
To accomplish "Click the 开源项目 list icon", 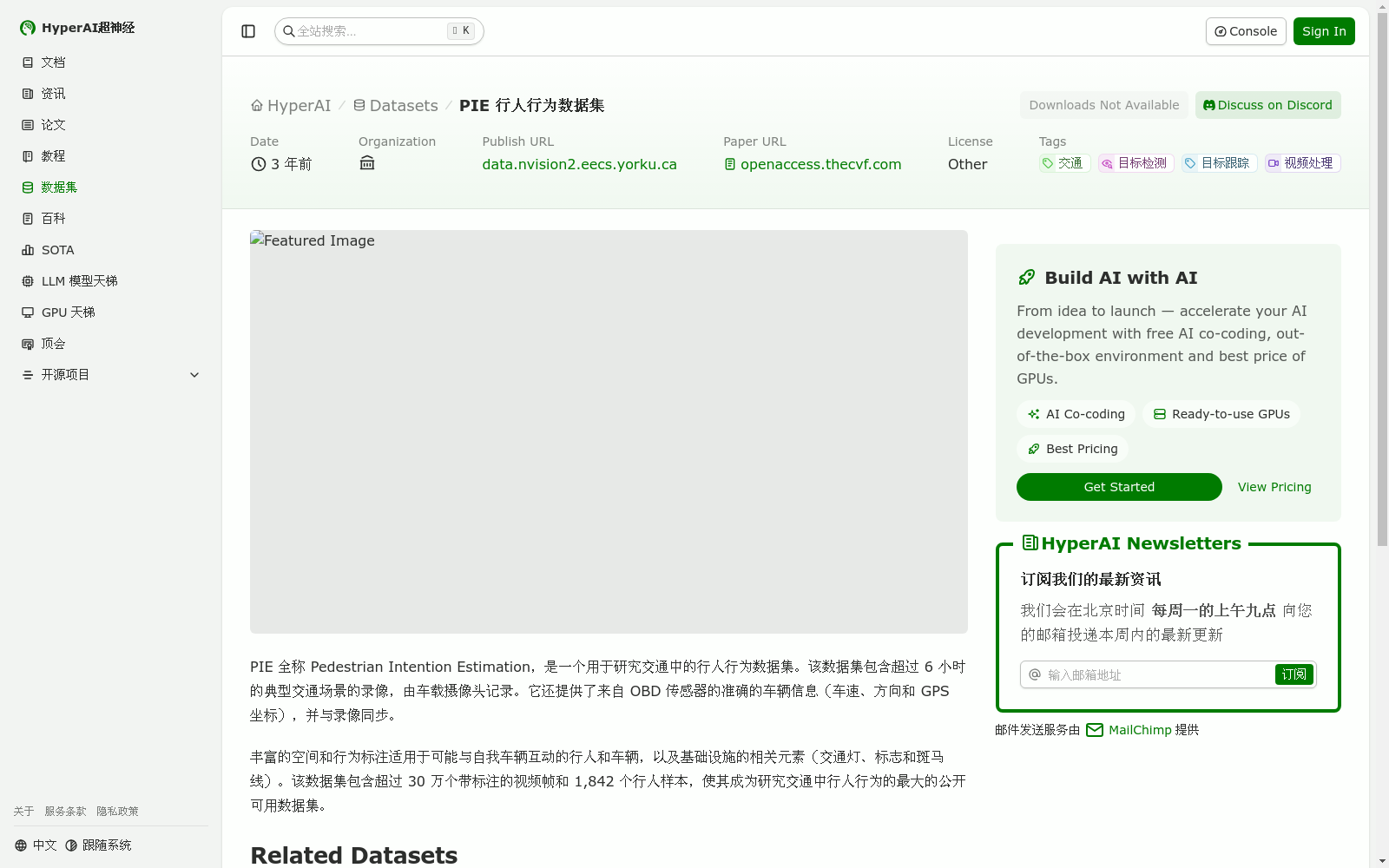I will [x=28, y=375].
